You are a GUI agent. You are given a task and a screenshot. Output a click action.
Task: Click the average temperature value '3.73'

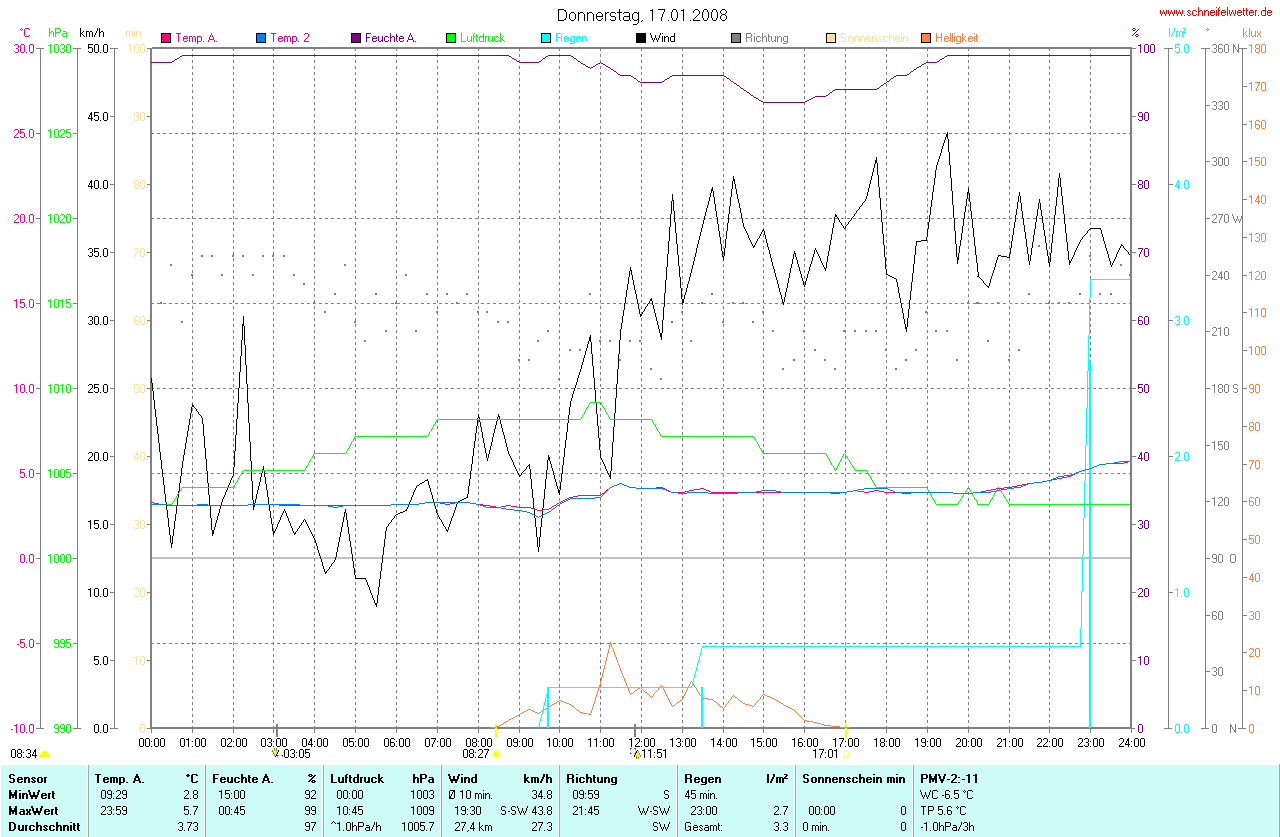(188, 828)
